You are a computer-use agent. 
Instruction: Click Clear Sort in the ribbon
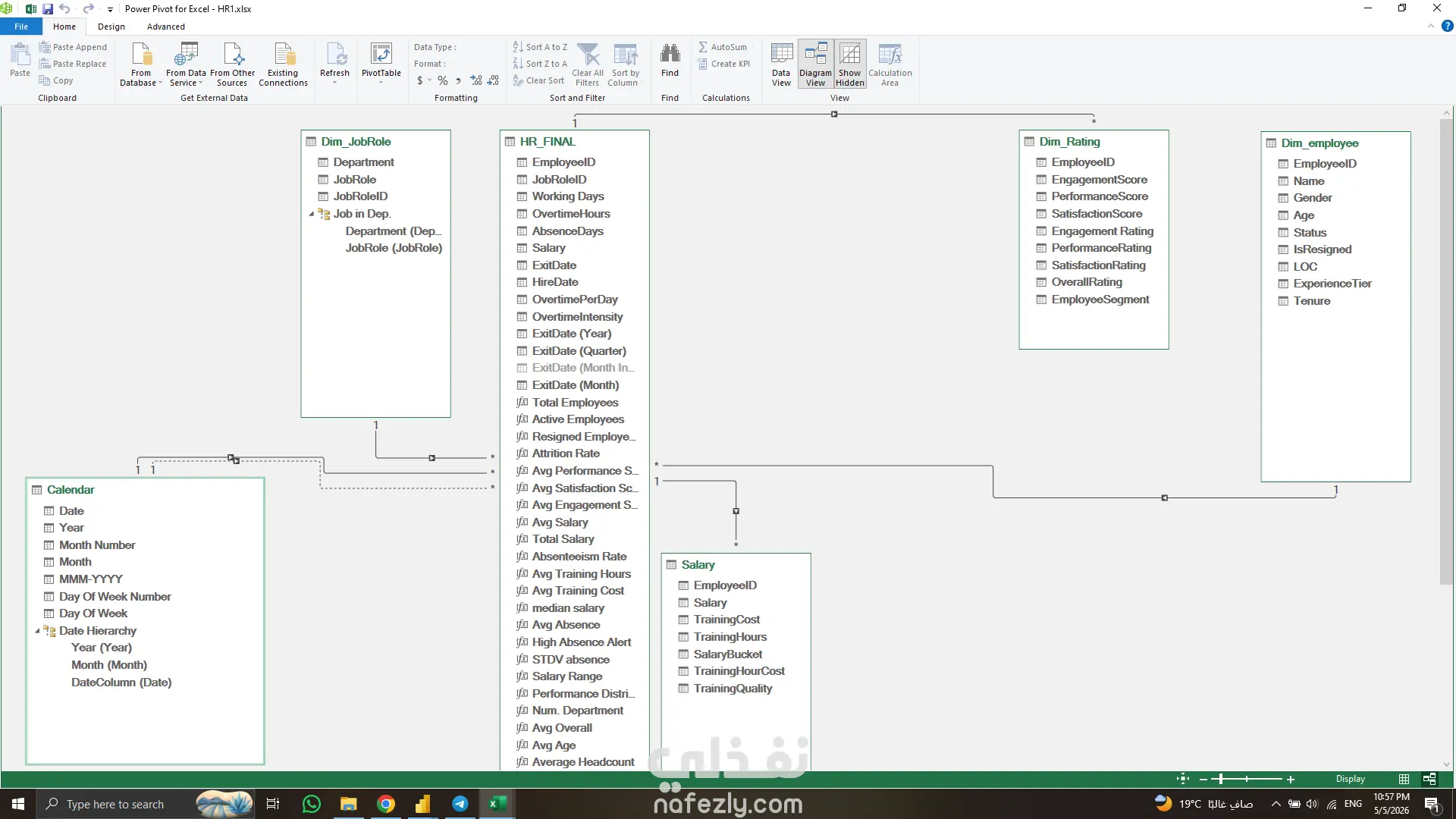point(538,80)
